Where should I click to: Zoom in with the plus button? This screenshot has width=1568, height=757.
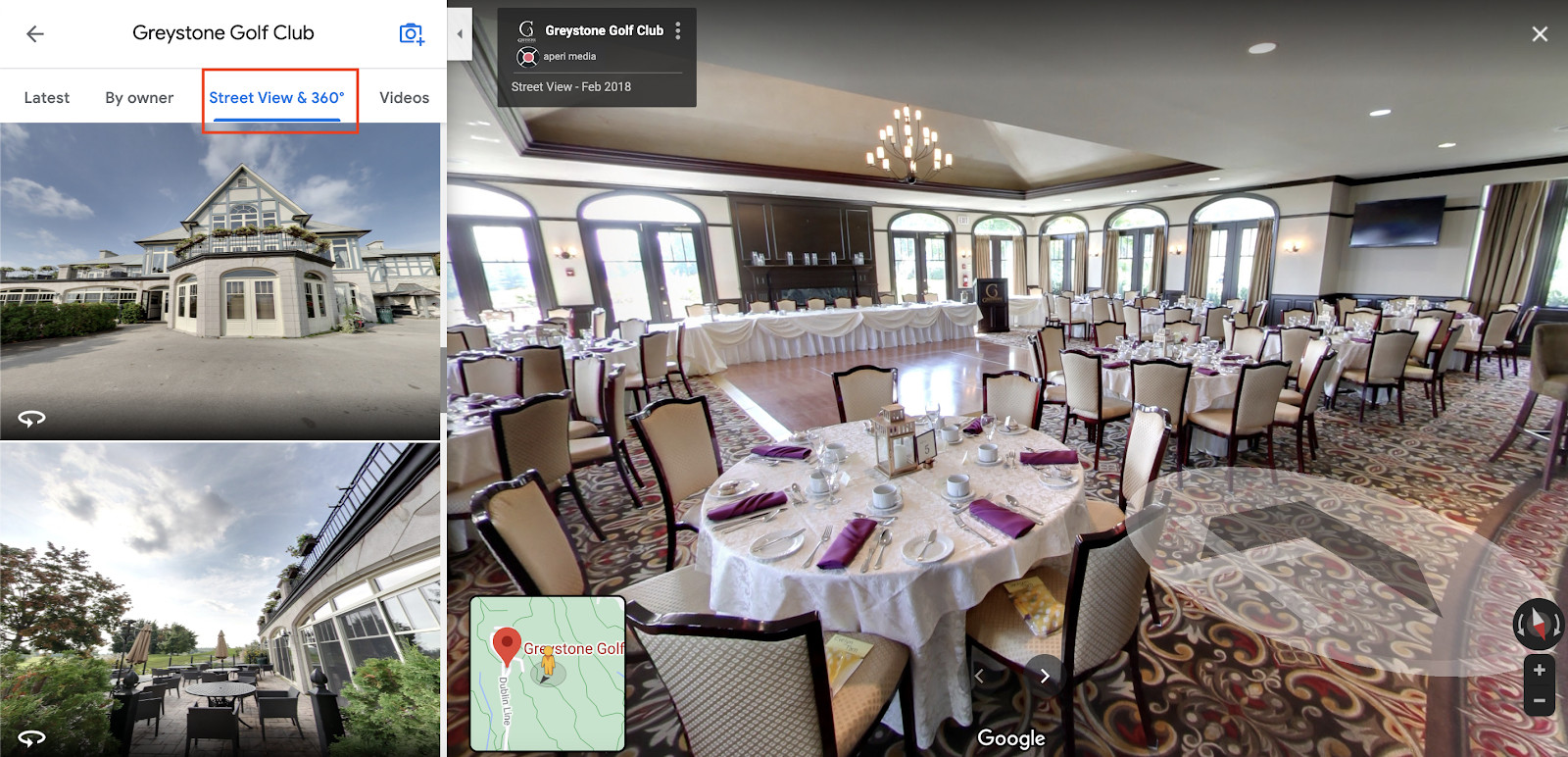tap(1540, 671)
